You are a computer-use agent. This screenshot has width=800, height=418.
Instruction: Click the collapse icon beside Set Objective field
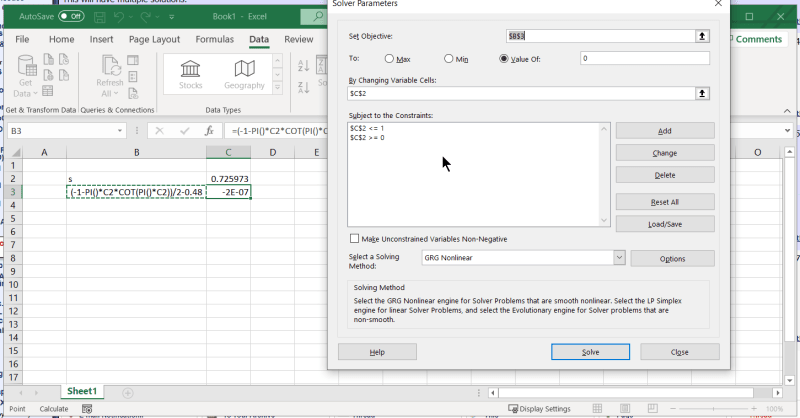702,36
